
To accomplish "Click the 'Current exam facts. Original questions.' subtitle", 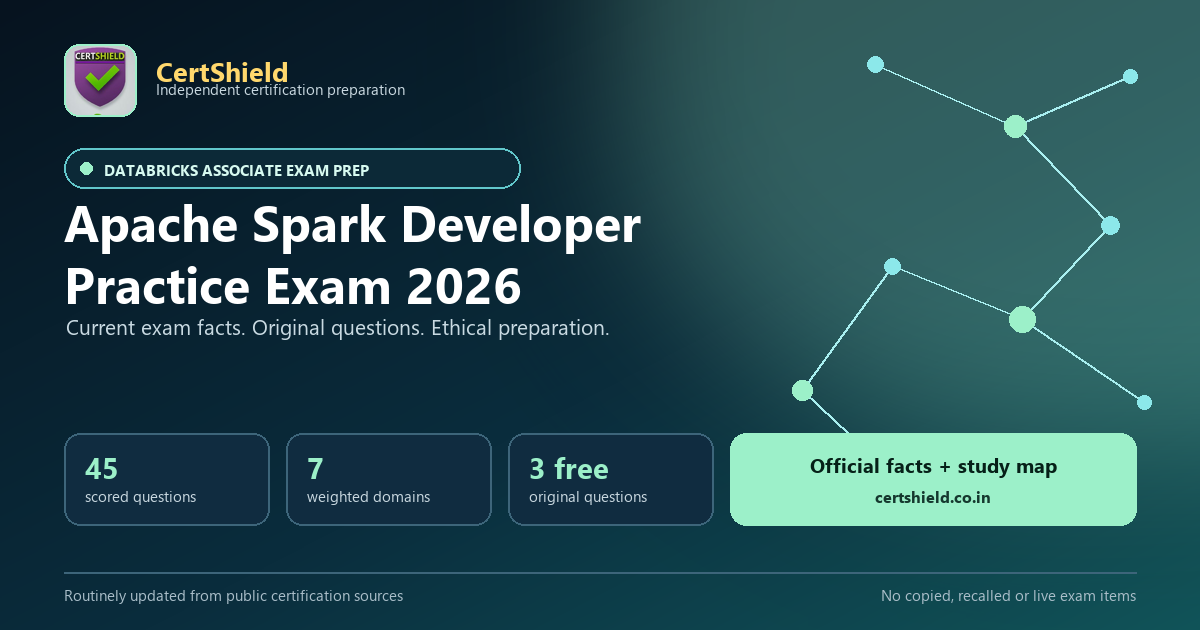I will (337, 328).
